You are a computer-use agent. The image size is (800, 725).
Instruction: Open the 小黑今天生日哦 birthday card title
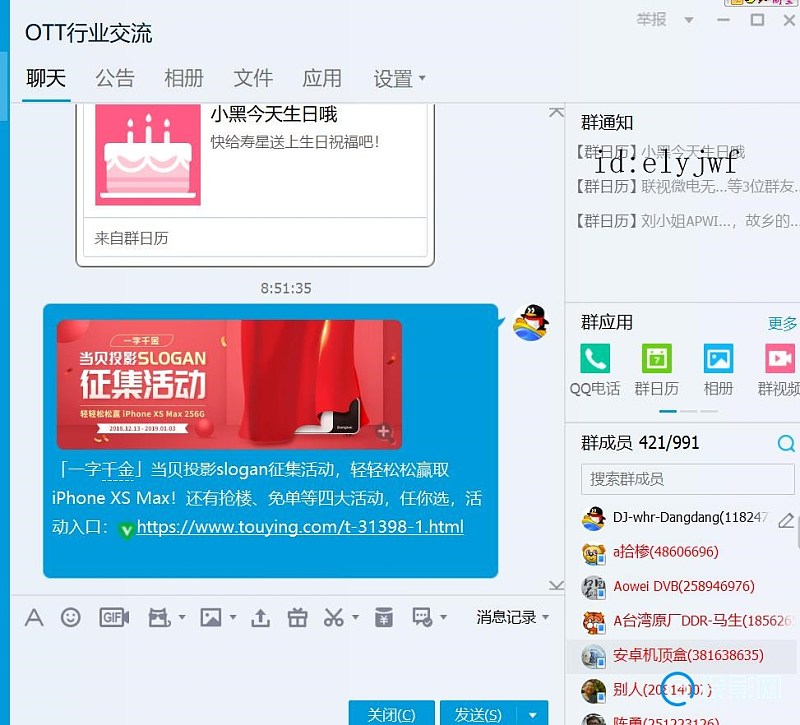[274, 114]
